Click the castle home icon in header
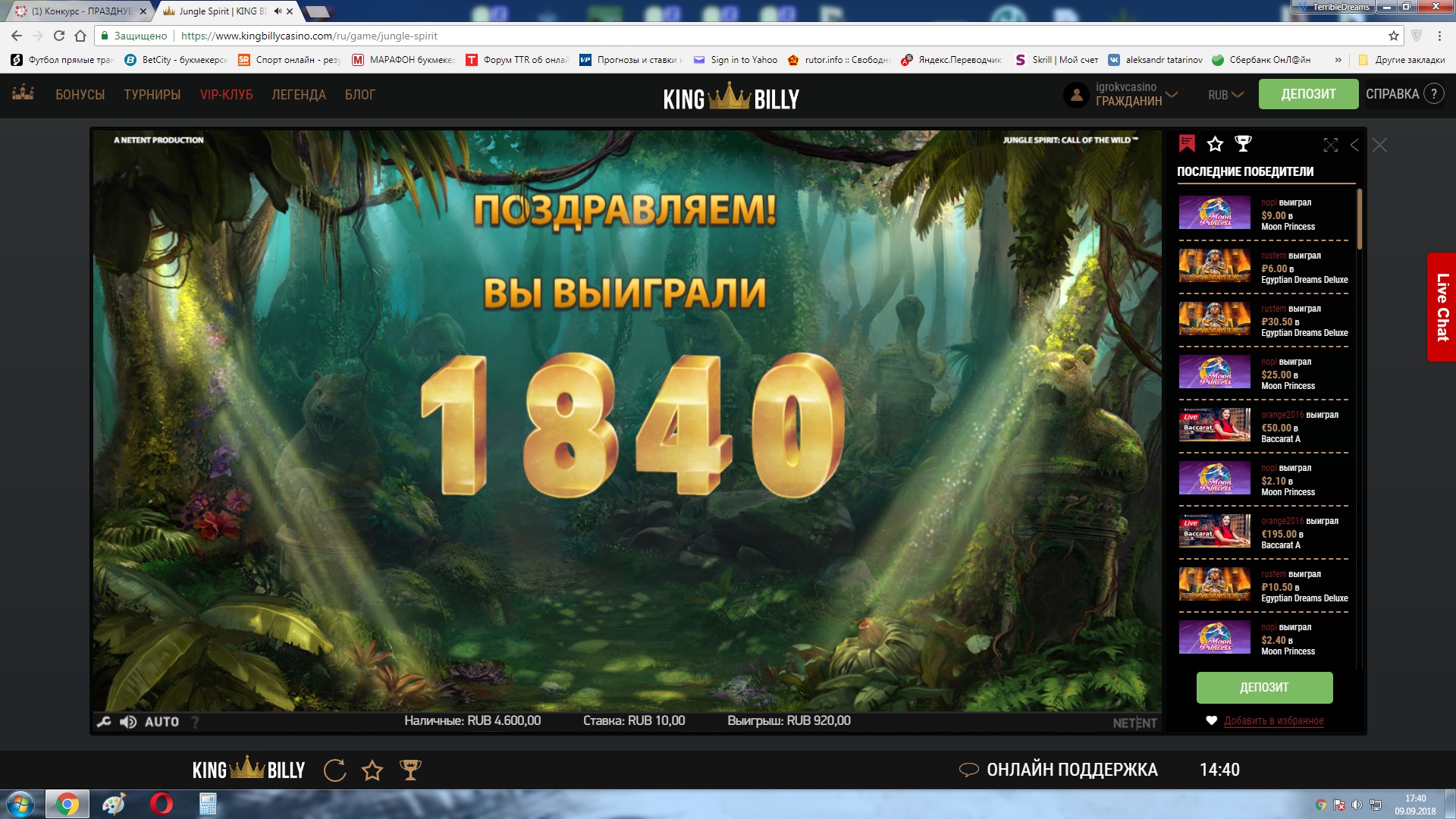The width and height of the screenshot is (1456, 819). pyautogui.click(x=23, y=93)
